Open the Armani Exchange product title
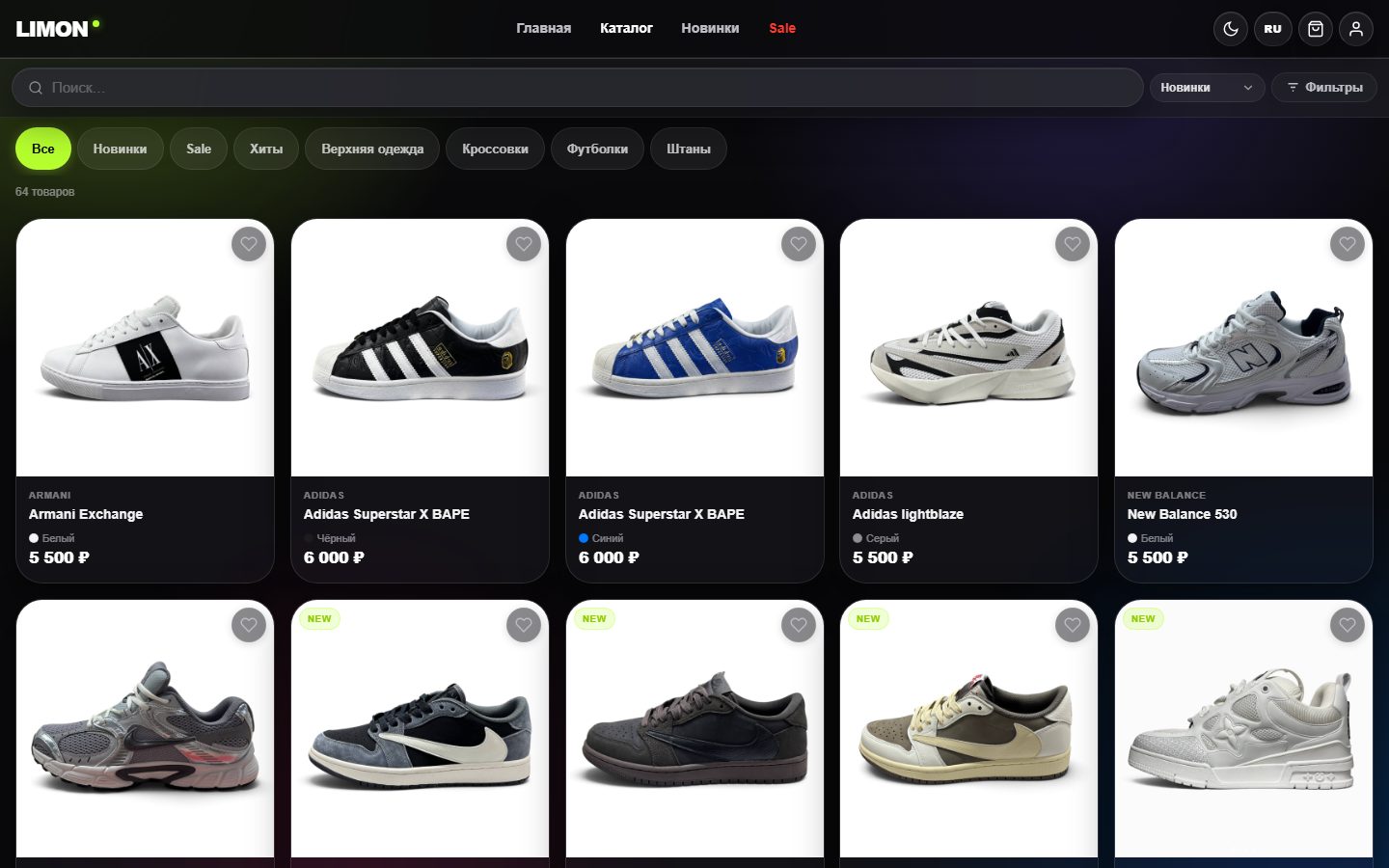This screenshot has height=868, width=1389. coord(86,515)
